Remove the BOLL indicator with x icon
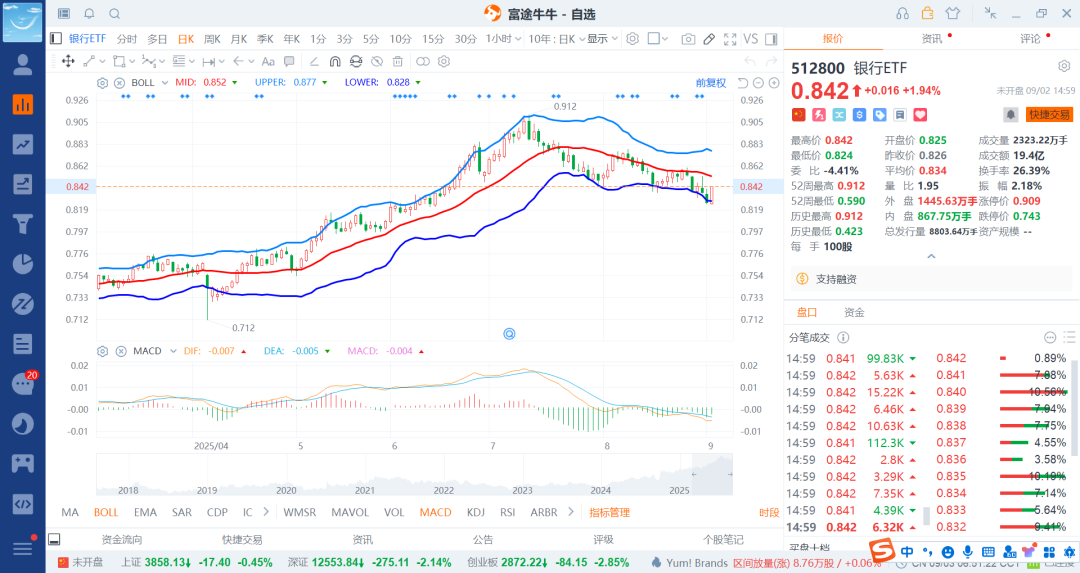The image size is (1080, 573). 119,83
